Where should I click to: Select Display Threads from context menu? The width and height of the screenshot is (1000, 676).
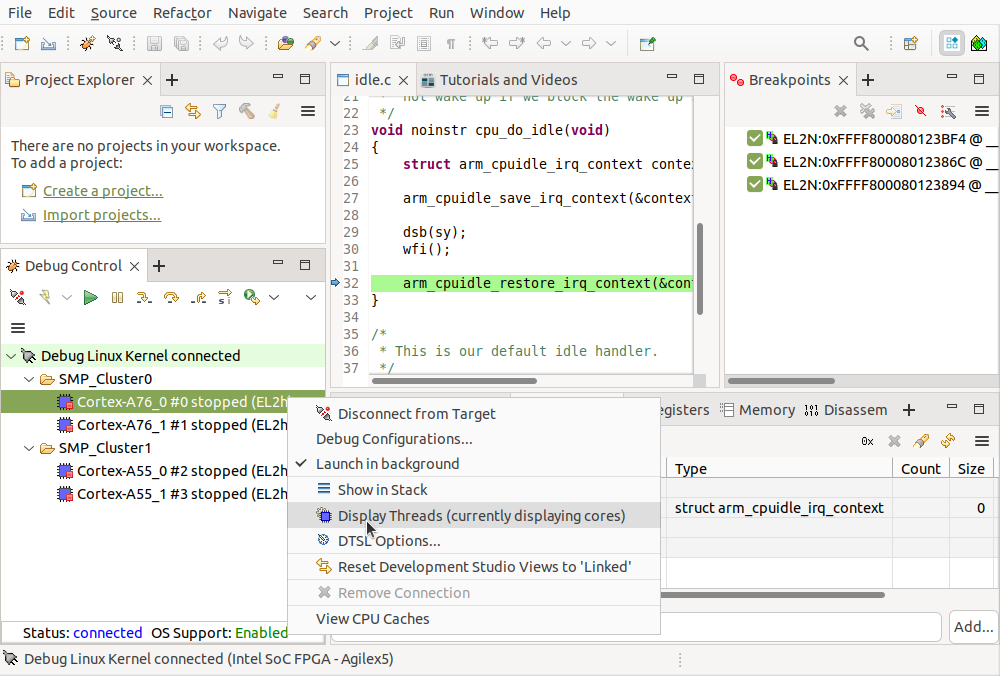point(480,516)
